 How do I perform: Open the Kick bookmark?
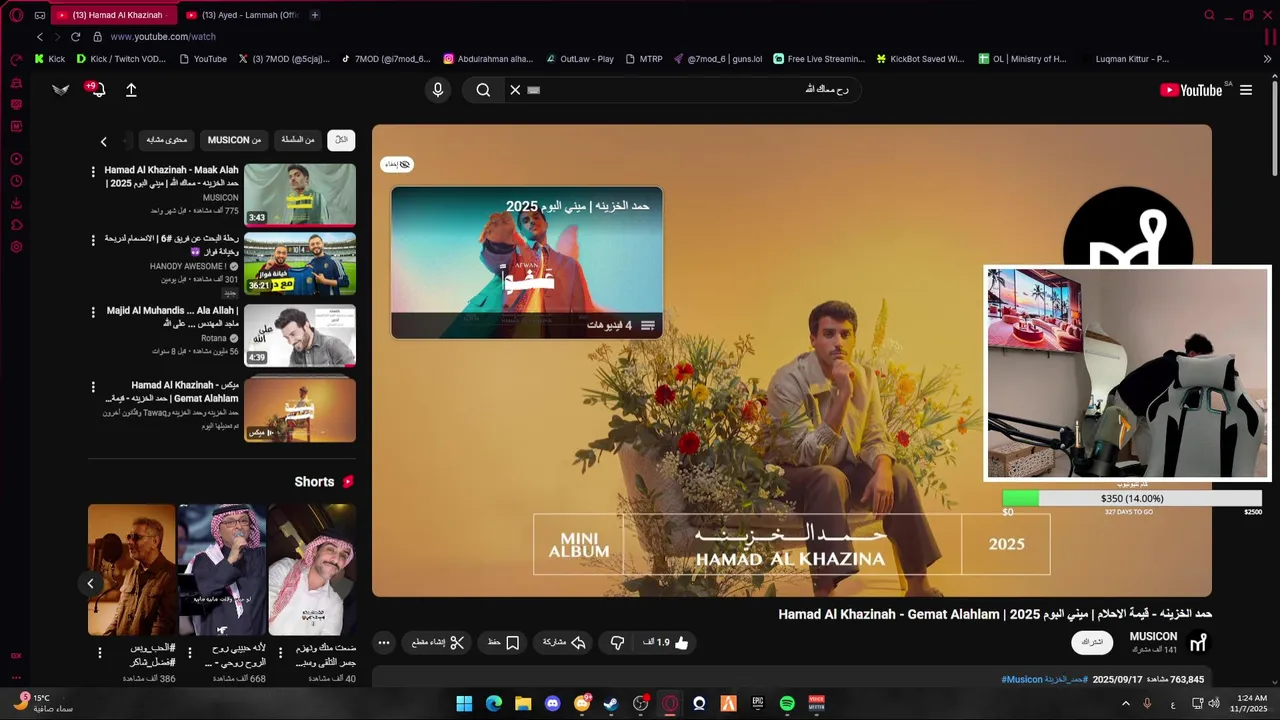(49, 59)
